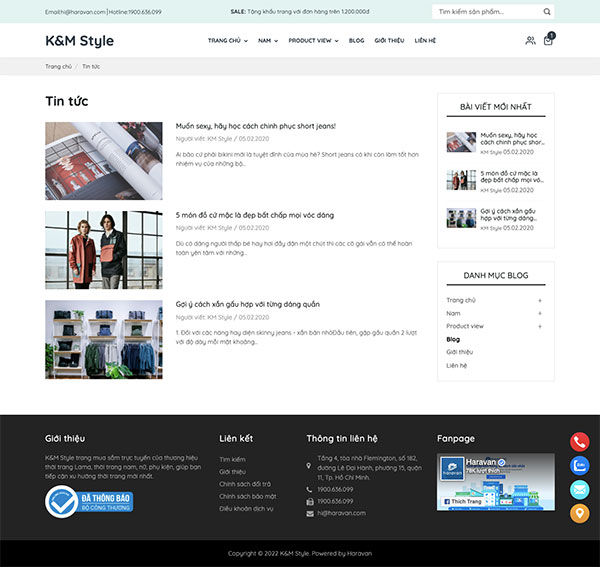Expand the Nam header menu chevron

[276, 41]
